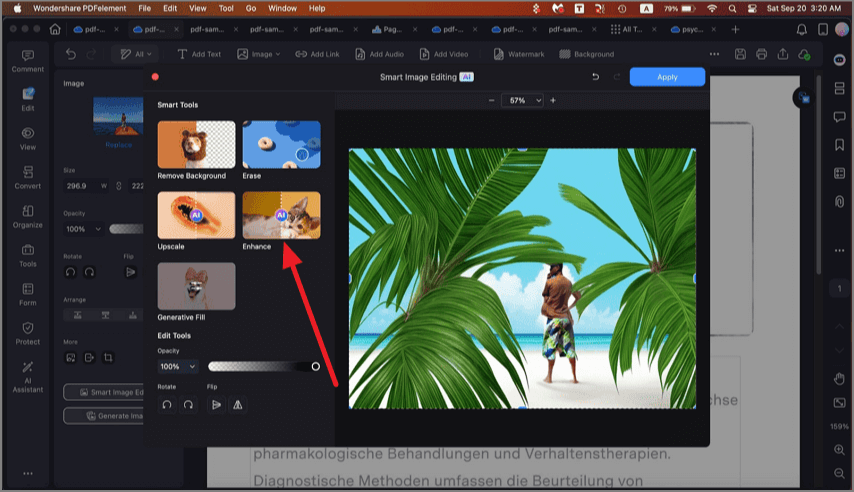854x492 pixels.
Task: Click the main toolbar undo arrow
Action: point(71,54)
